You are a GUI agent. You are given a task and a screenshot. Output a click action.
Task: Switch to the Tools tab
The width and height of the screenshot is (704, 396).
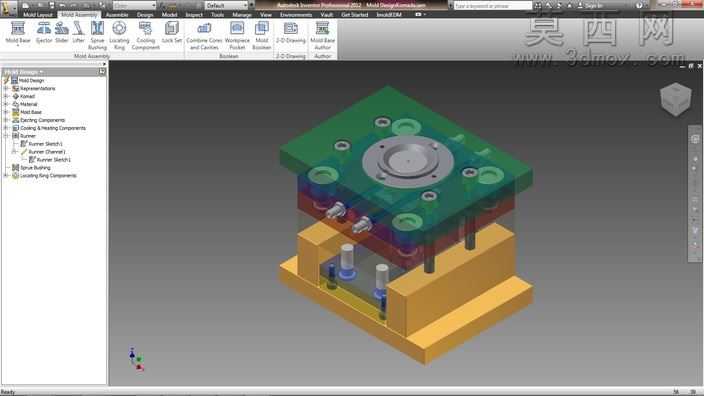(x=217, y=15)
